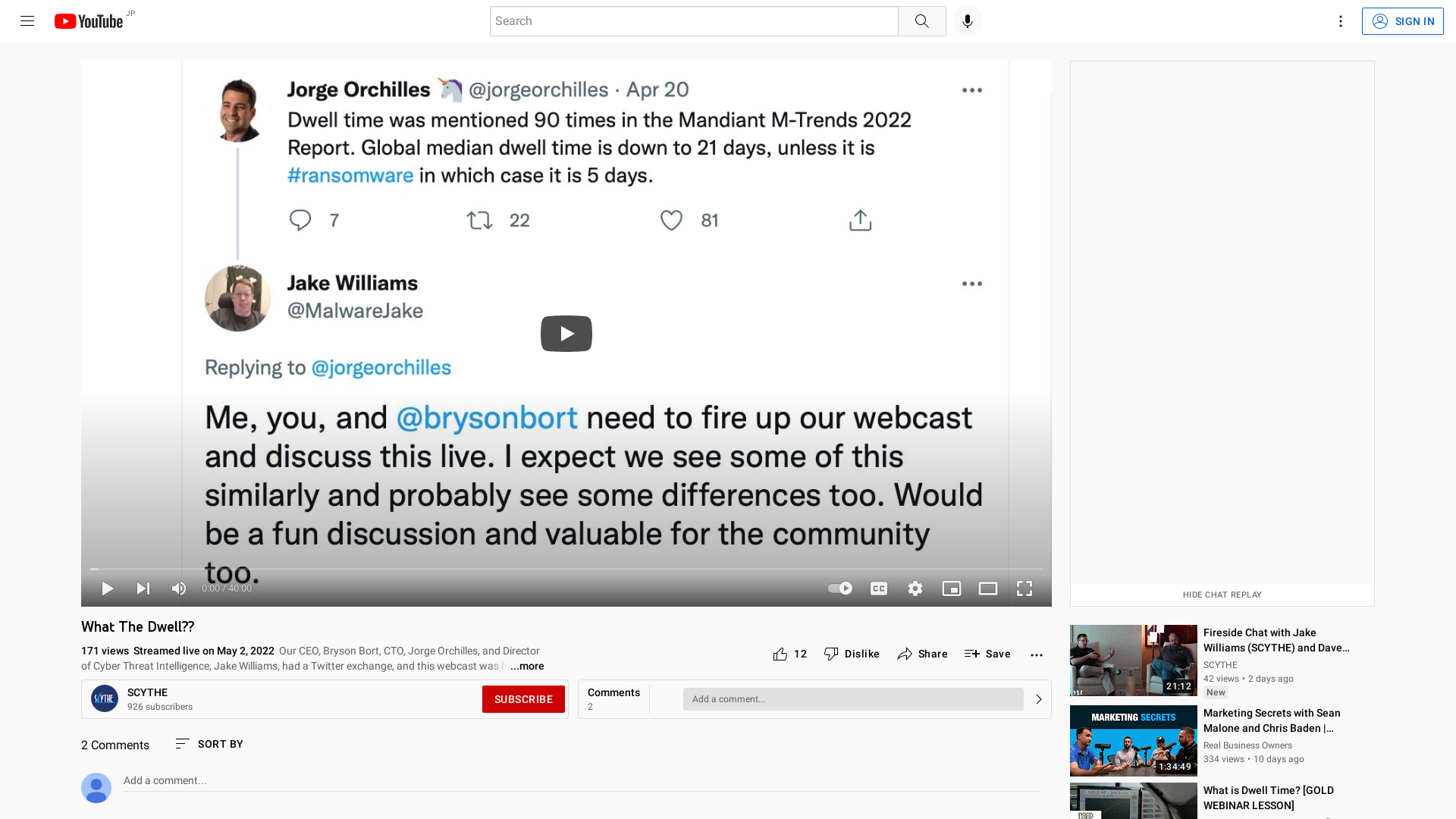Open the What is Dwell Time thumbnail
Image resolution: width=1456 pixels, height=819 pixels.
[x=1133, y=801]
